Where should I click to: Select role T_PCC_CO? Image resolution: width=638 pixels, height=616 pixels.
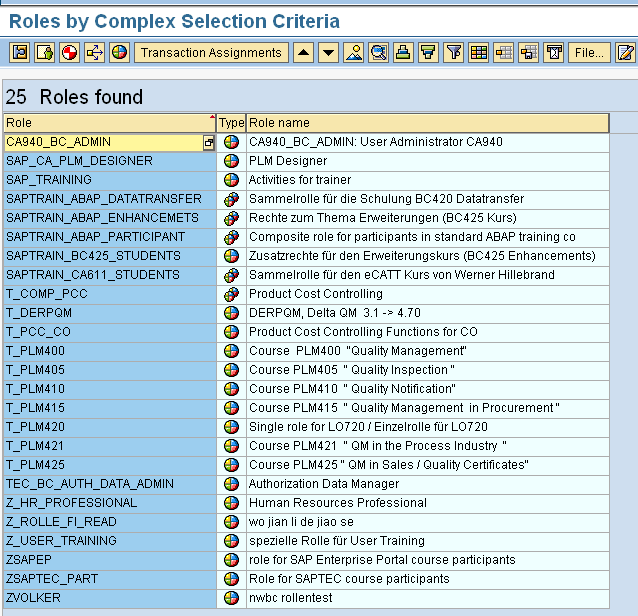coord(110,332)
